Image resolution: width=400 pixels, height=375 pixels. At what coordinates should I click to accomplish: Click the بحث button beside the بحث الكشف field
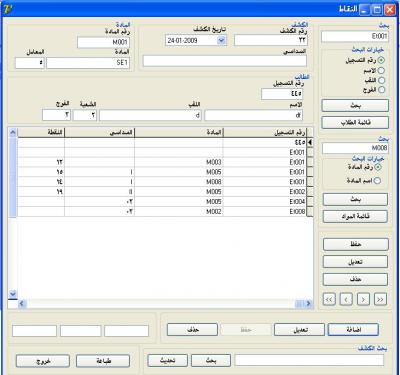point(211,360)
